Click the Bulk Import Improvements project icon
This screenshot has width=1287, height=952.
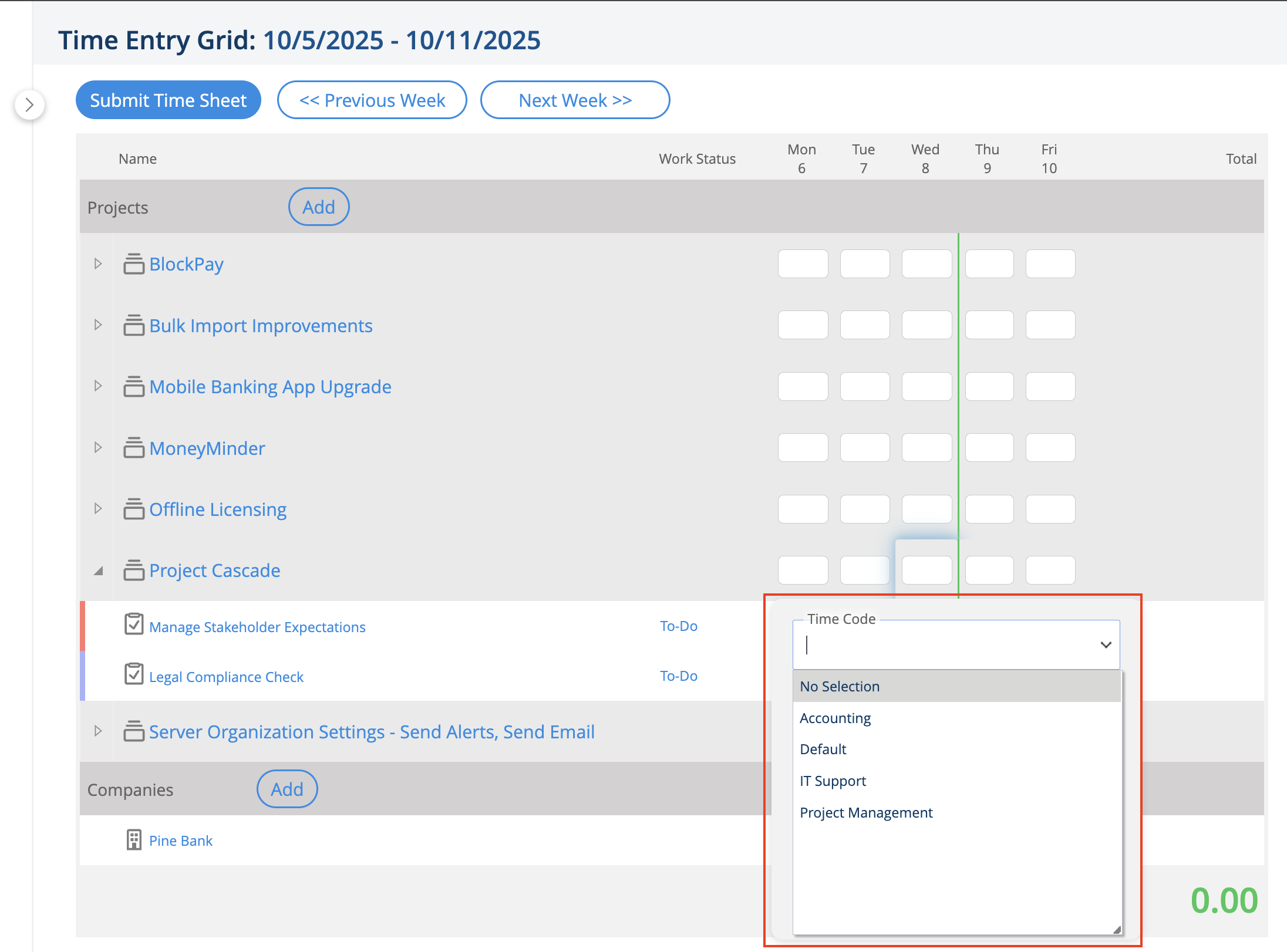134,326
